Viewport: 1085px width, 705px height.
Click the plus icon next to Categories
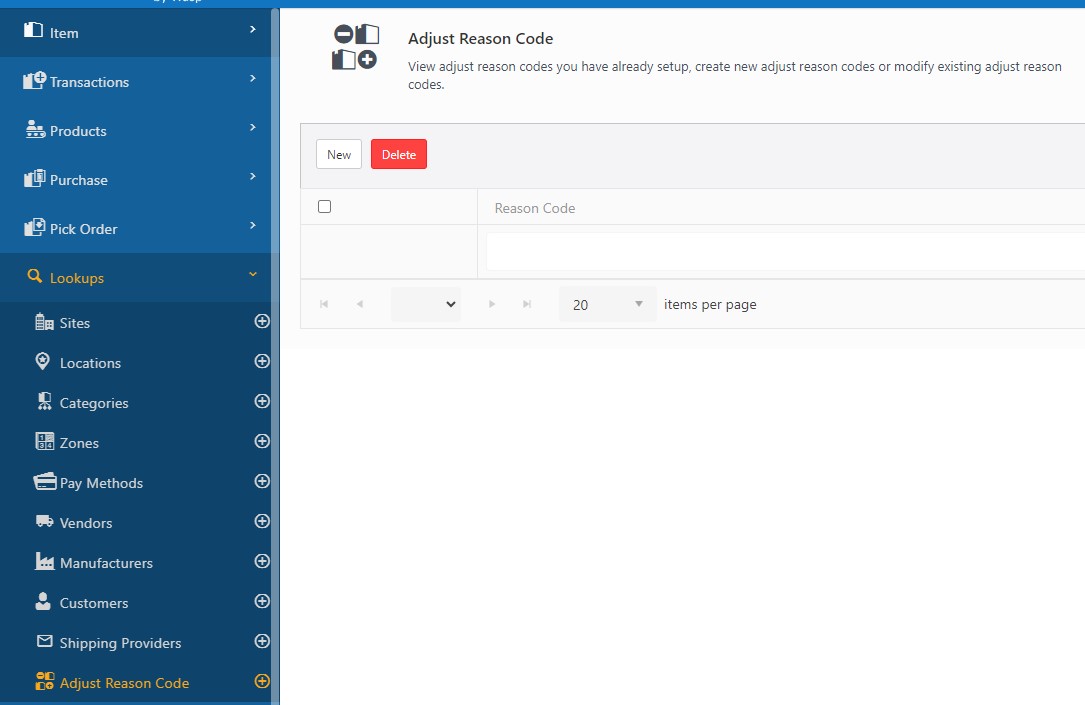click(262, 402)
